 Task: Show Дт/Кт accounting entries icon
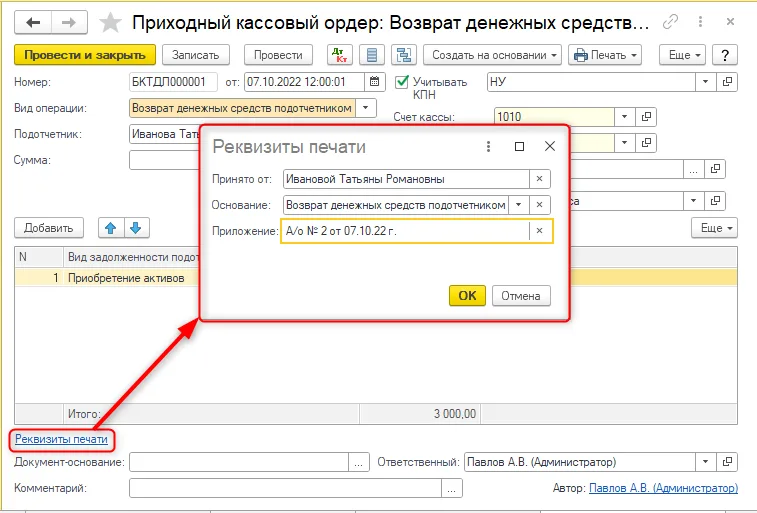click(x=340, y=55)
